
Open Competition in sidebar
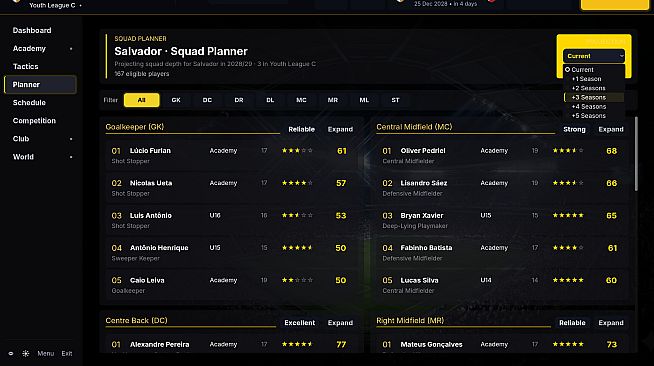pyautogui.click(x=40, y=120)
